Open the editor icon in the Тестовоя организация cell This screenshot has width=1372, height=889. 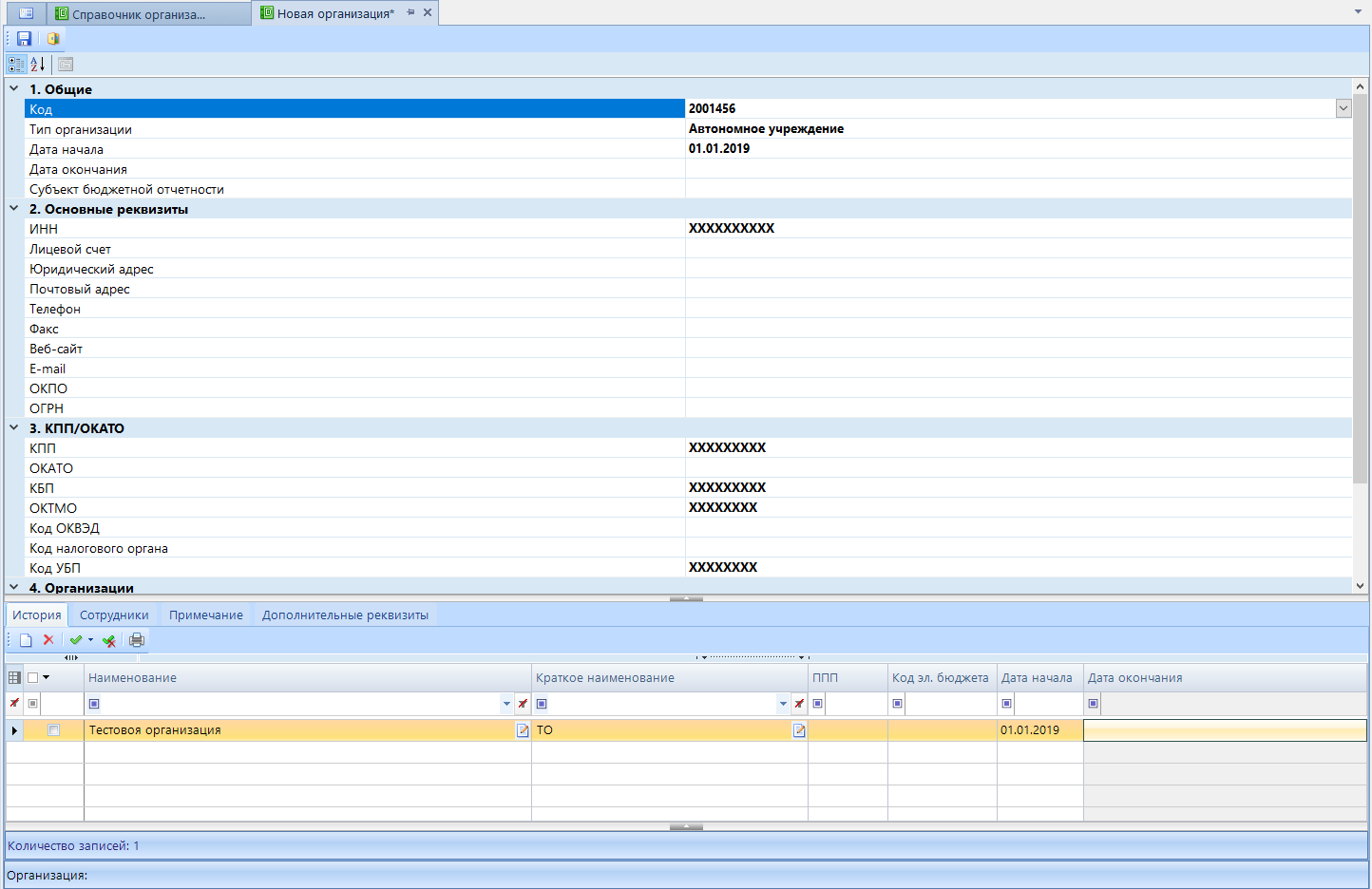(x=523, y=730)
